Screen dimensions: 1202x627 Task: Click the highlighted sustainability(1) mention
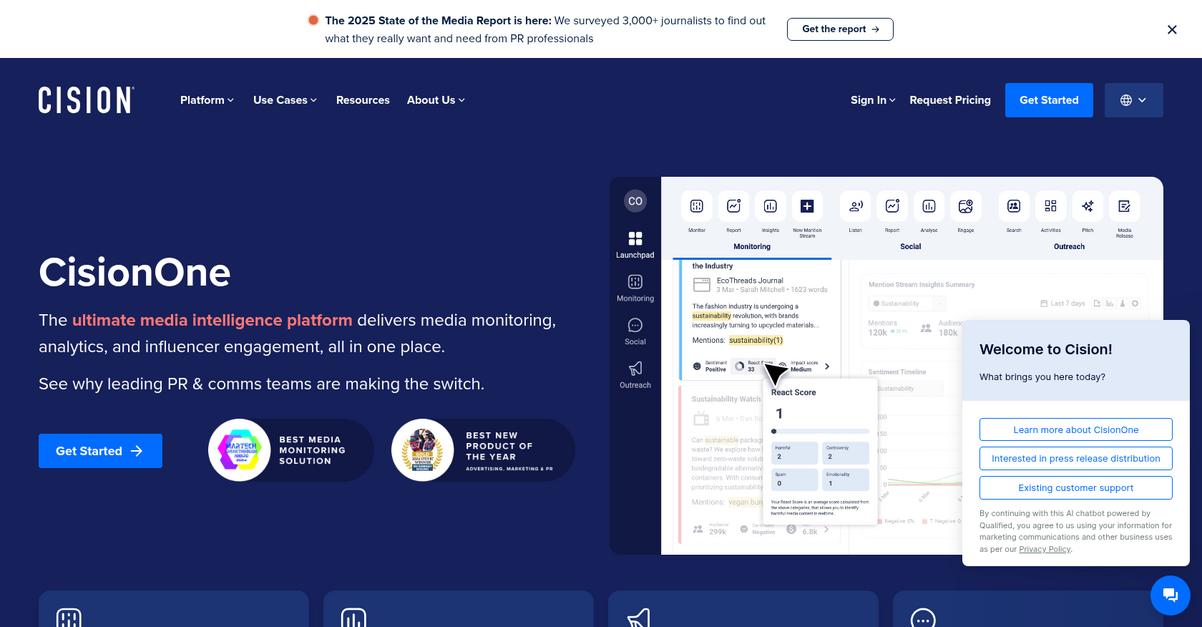pos(756,341)
